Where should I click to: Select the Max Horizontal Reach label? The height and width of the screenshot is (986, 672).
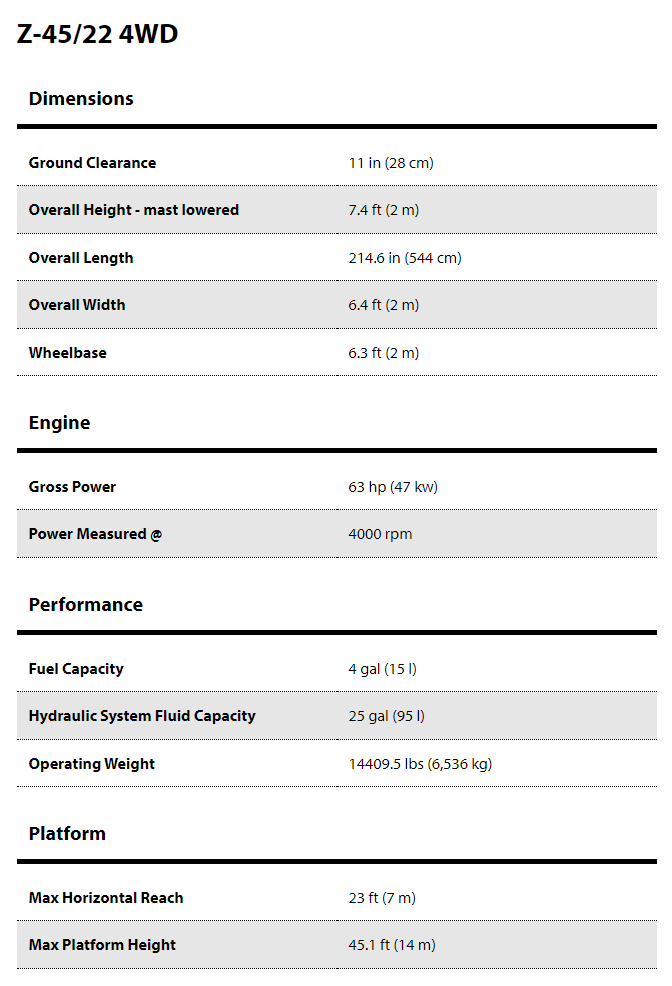[x=106, y=898]
